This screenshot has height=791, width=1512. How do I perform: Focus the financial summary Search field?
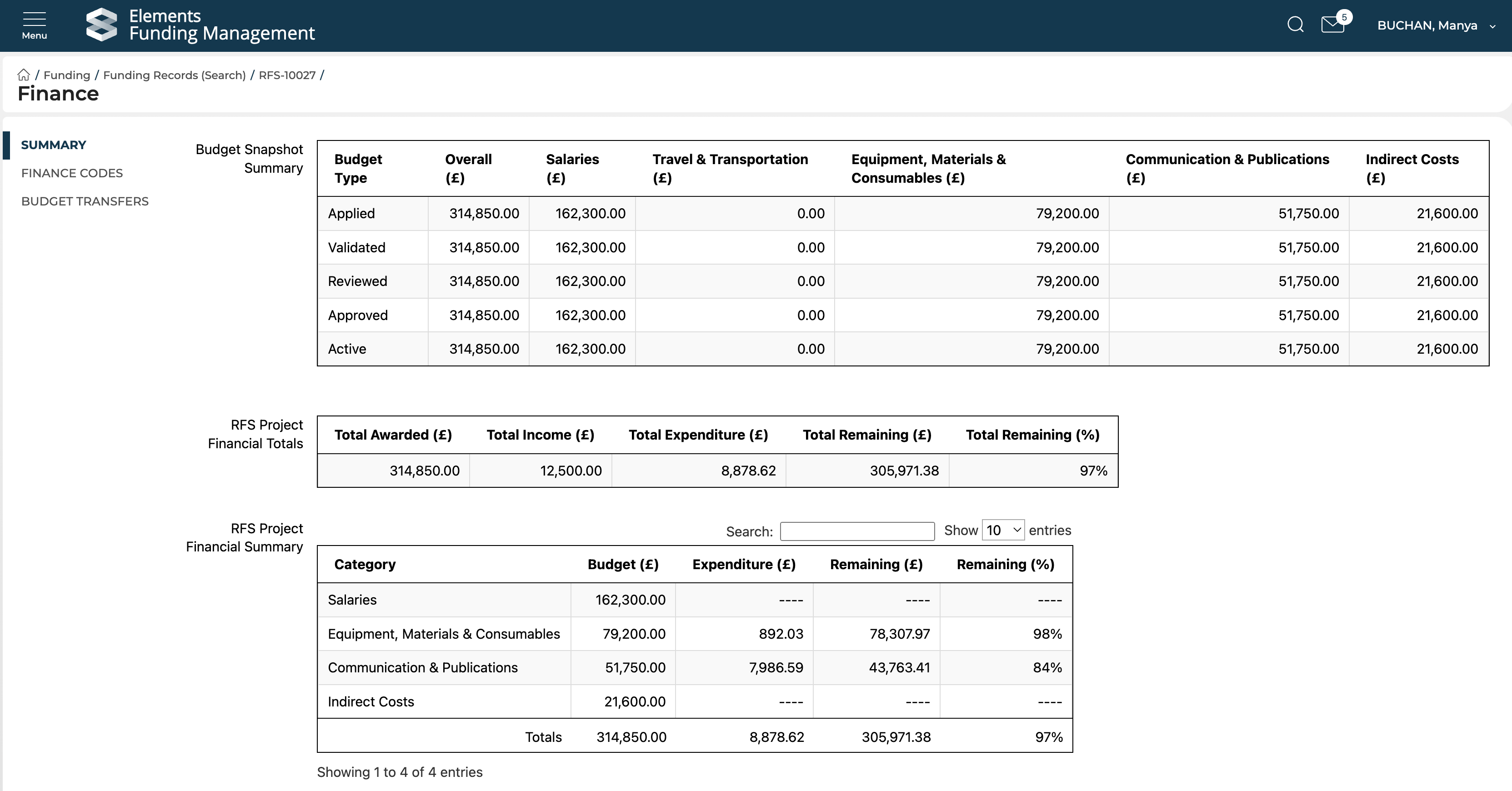coord(857,531)
